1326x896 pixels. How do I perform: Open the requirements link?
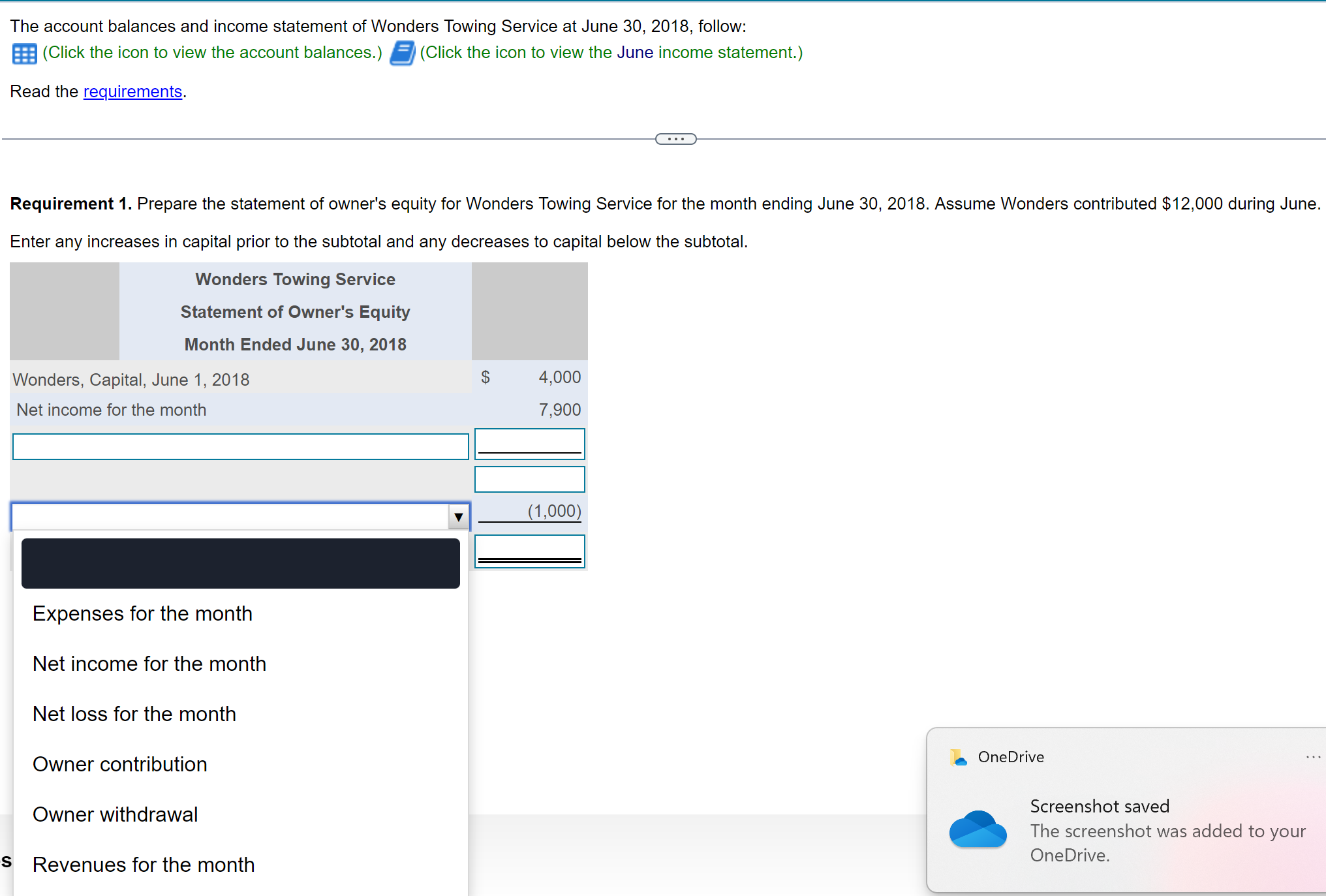point(132,91)
